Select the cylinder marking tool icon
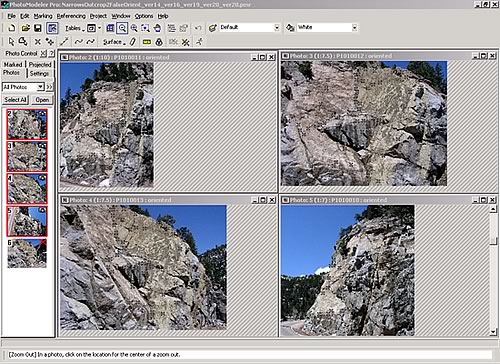Viewport: 500px width, 364px height. click(133, 42)
